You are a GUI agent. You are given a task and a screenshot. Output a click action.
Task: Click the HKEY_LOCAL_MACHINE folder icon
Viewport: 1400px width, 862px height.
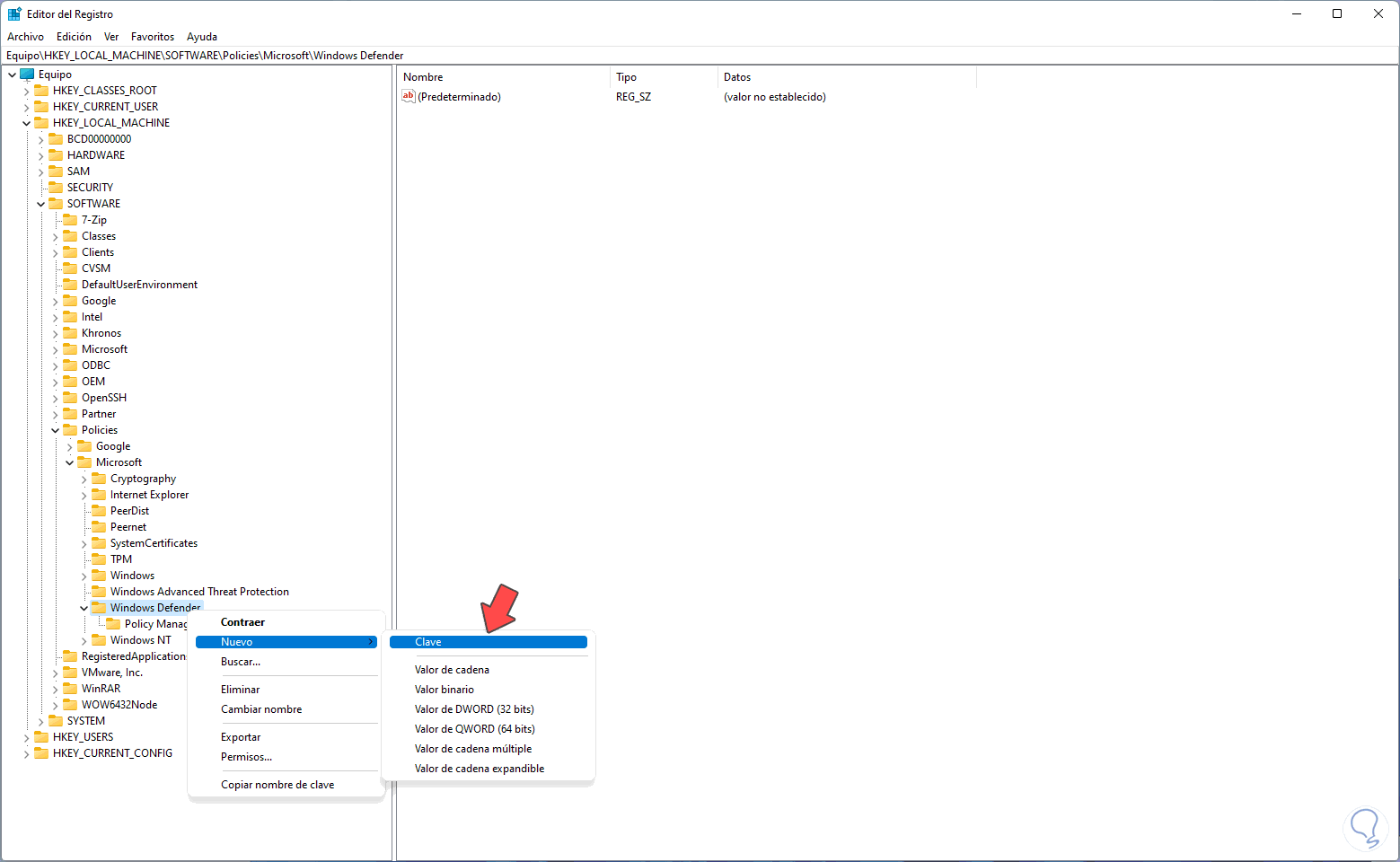(41, 123)
